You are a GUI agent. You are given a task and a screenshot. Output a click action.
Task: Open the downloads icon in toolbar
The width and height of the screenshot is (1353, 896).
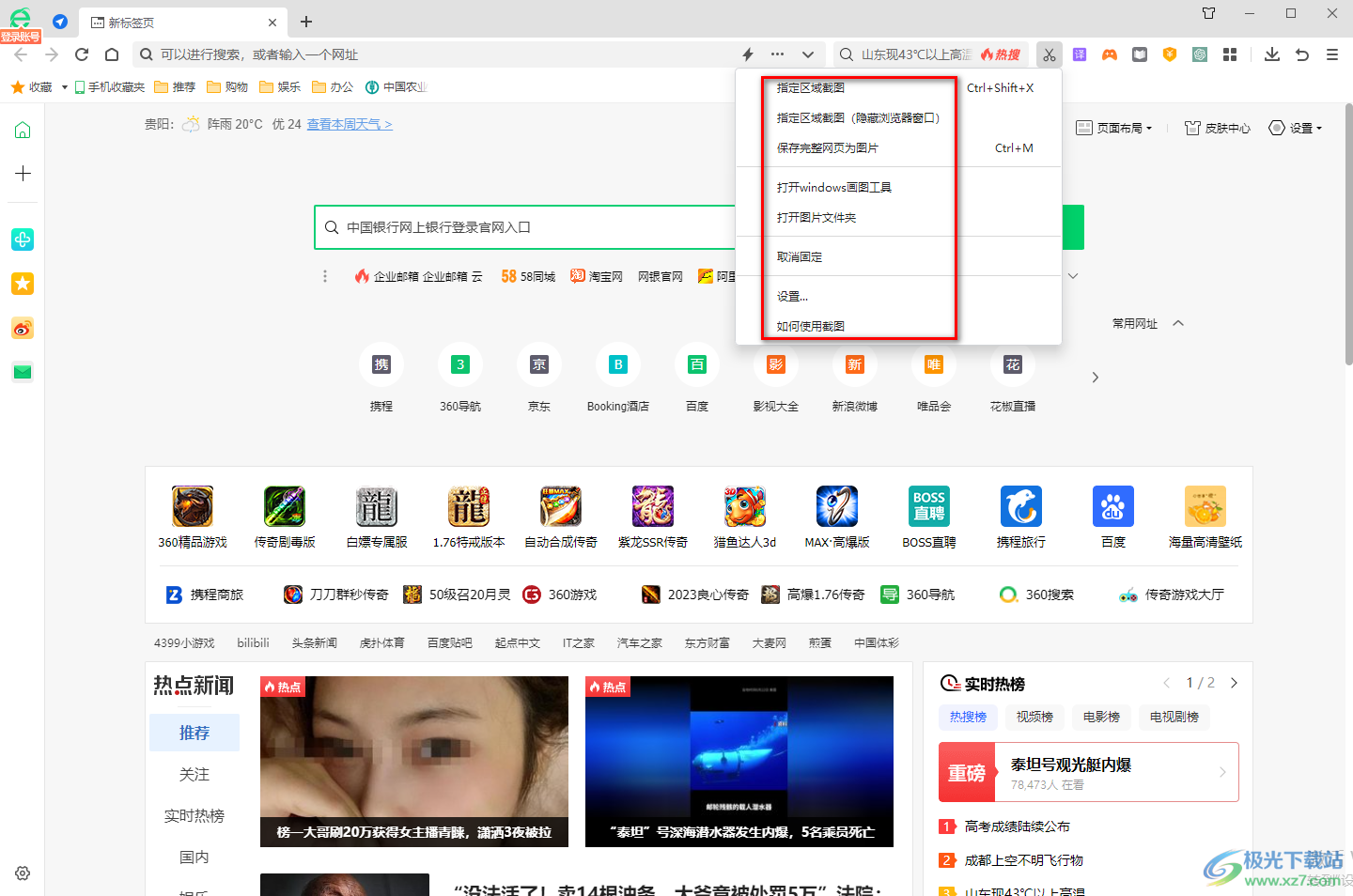tap(1272, 54)
